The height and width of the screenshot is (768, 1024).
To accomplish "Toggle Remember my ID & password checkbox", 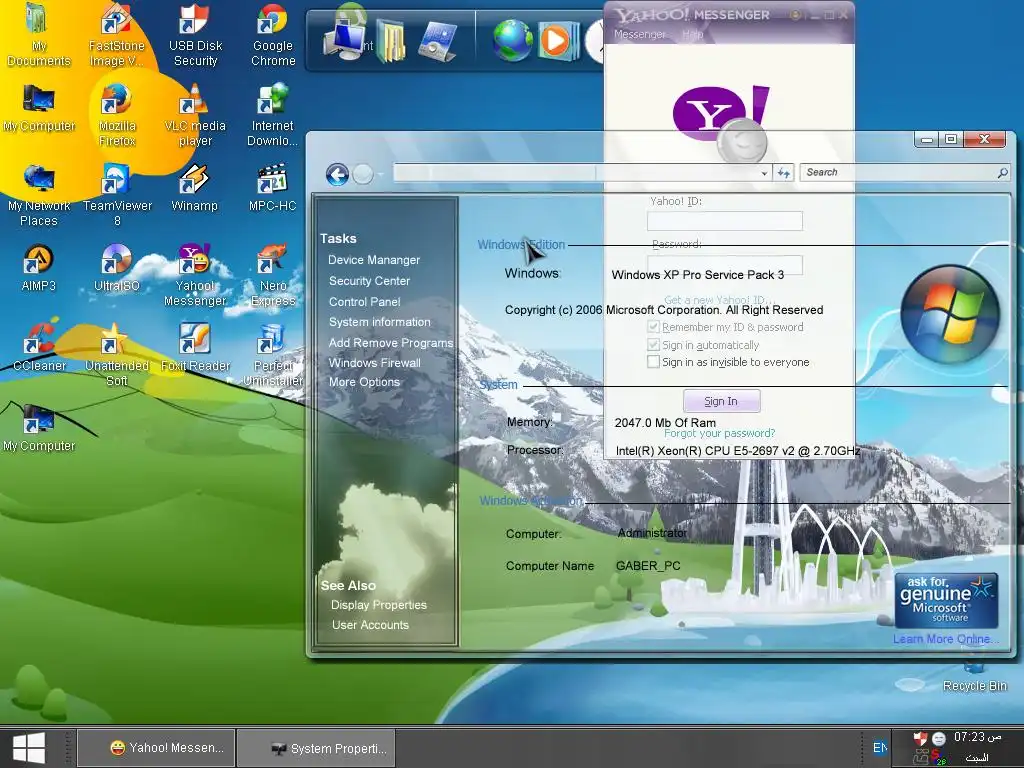I will pyautogui.click(x=653, y=327).
